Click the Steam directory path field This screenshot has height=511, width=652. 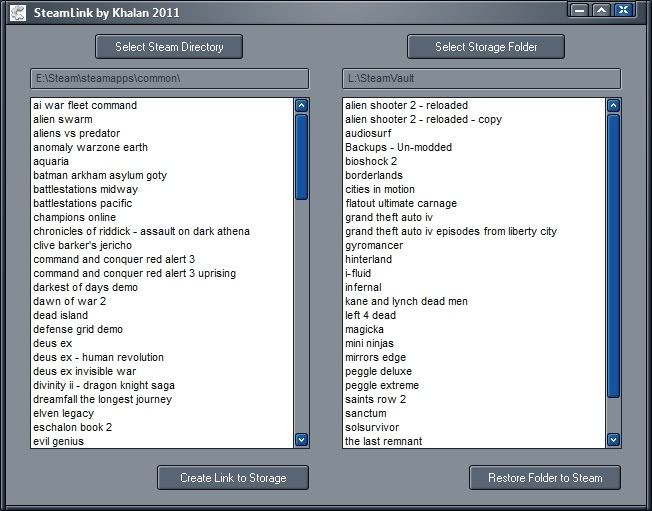click(x=170, y=79)
